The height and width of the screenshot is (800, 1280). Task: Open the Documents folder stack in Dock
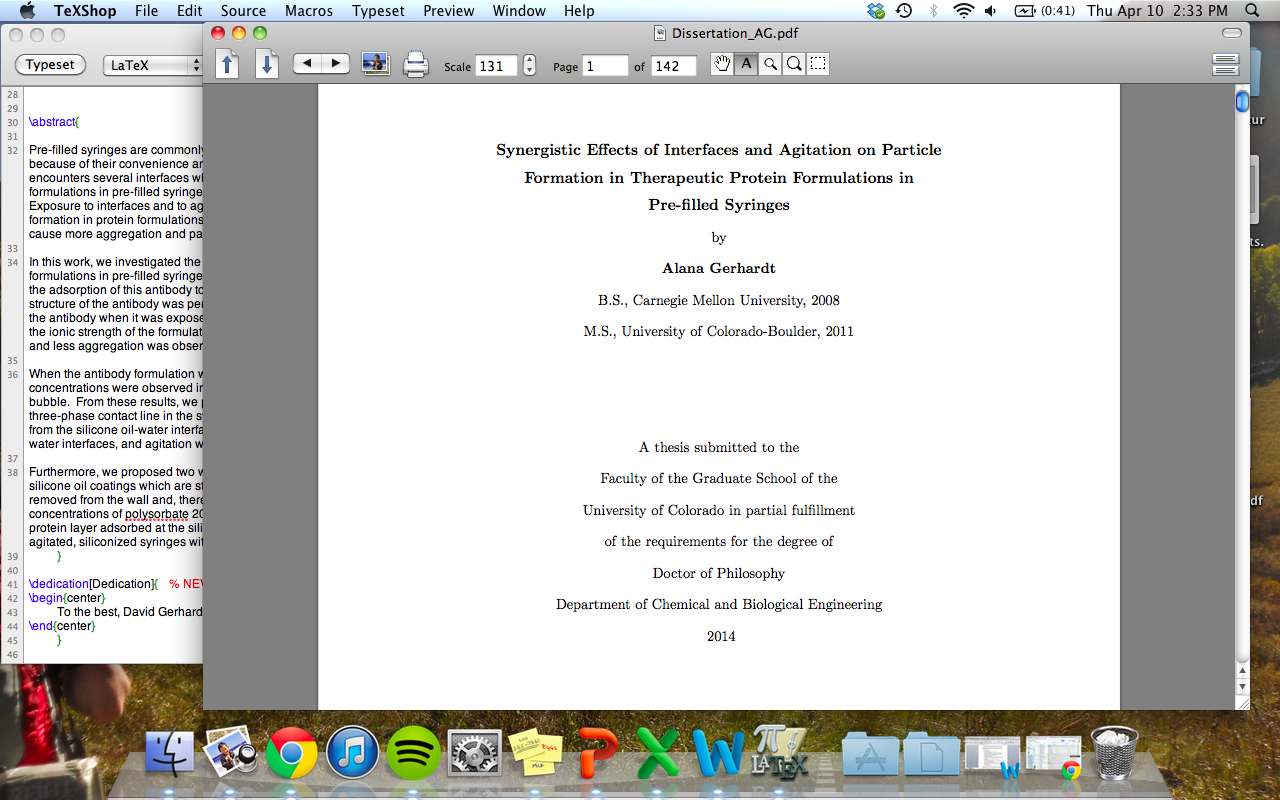(x=932, y=752)
